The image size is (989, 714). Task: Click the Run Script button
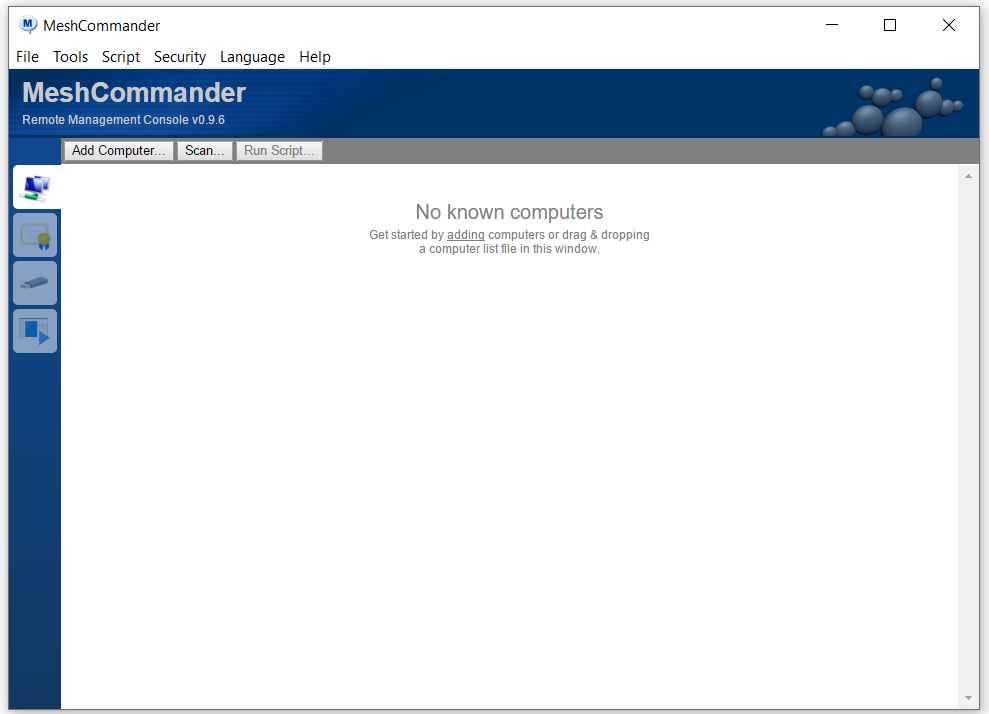279,151
